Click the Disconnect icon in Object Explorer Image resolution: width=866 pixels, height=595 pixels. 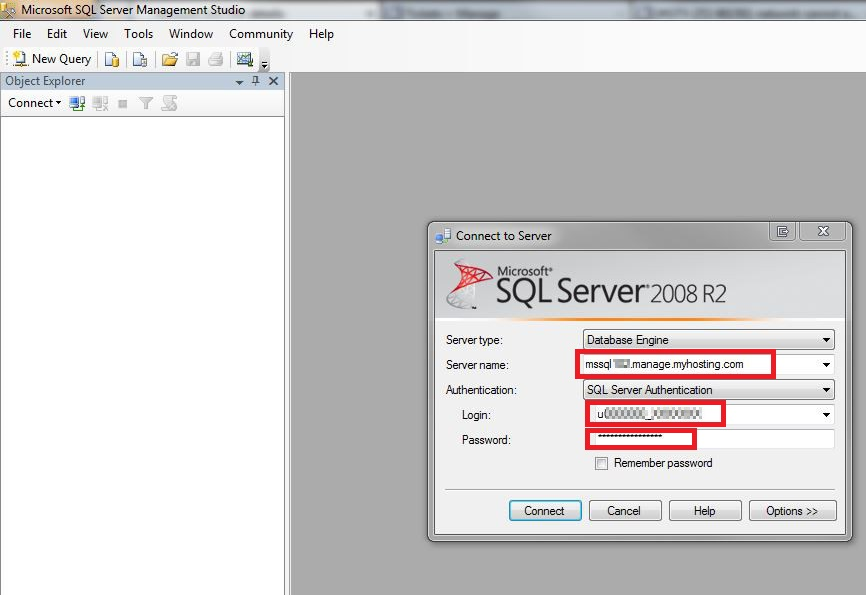click(101, 103)
